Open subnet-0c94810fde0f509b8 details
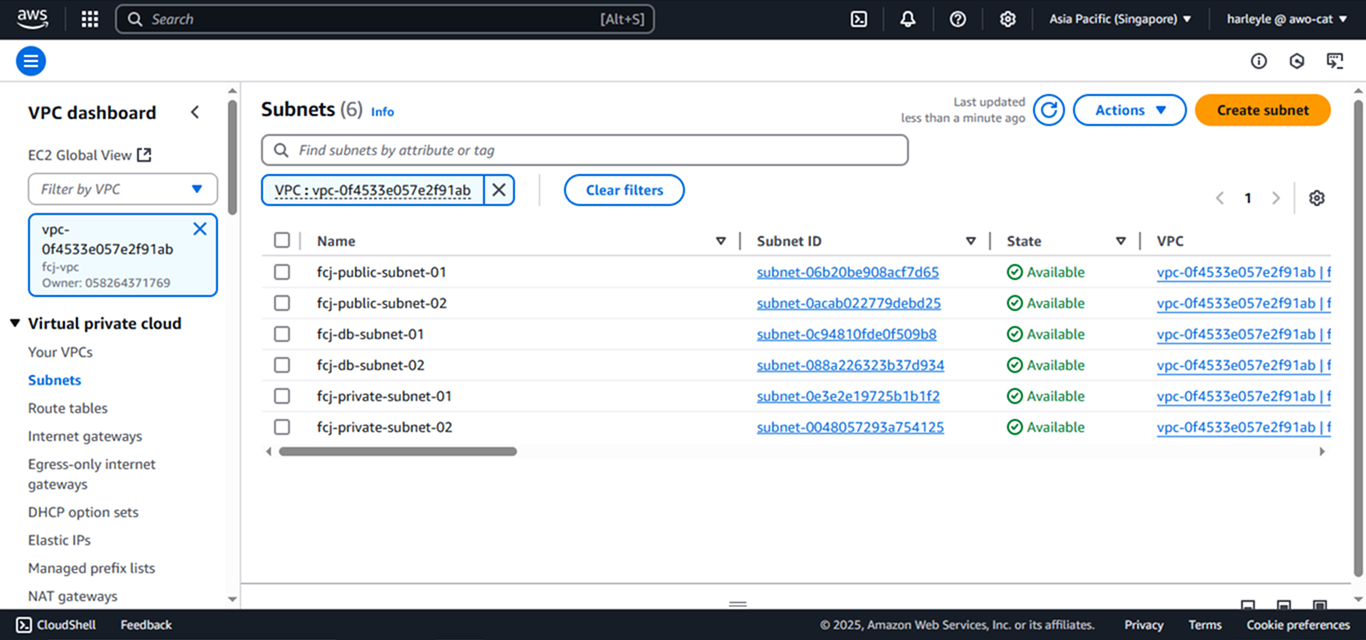Screen dimensions: 1366x640 [x=847, y=334]
